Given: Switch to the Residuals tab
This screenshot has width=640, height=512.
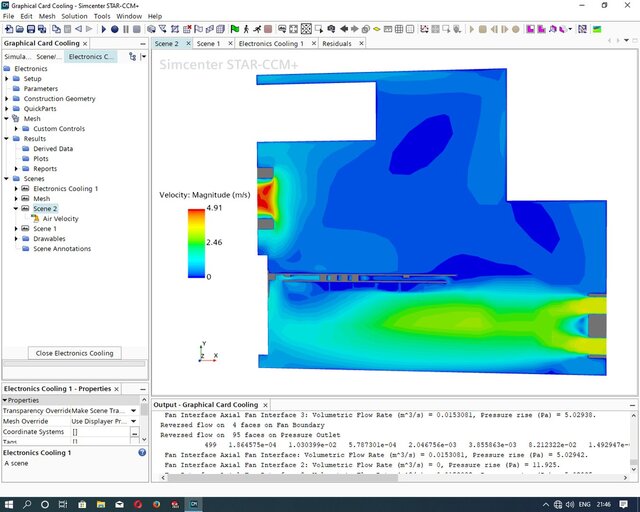Looking at the screenshot, I should pos(337,43).
